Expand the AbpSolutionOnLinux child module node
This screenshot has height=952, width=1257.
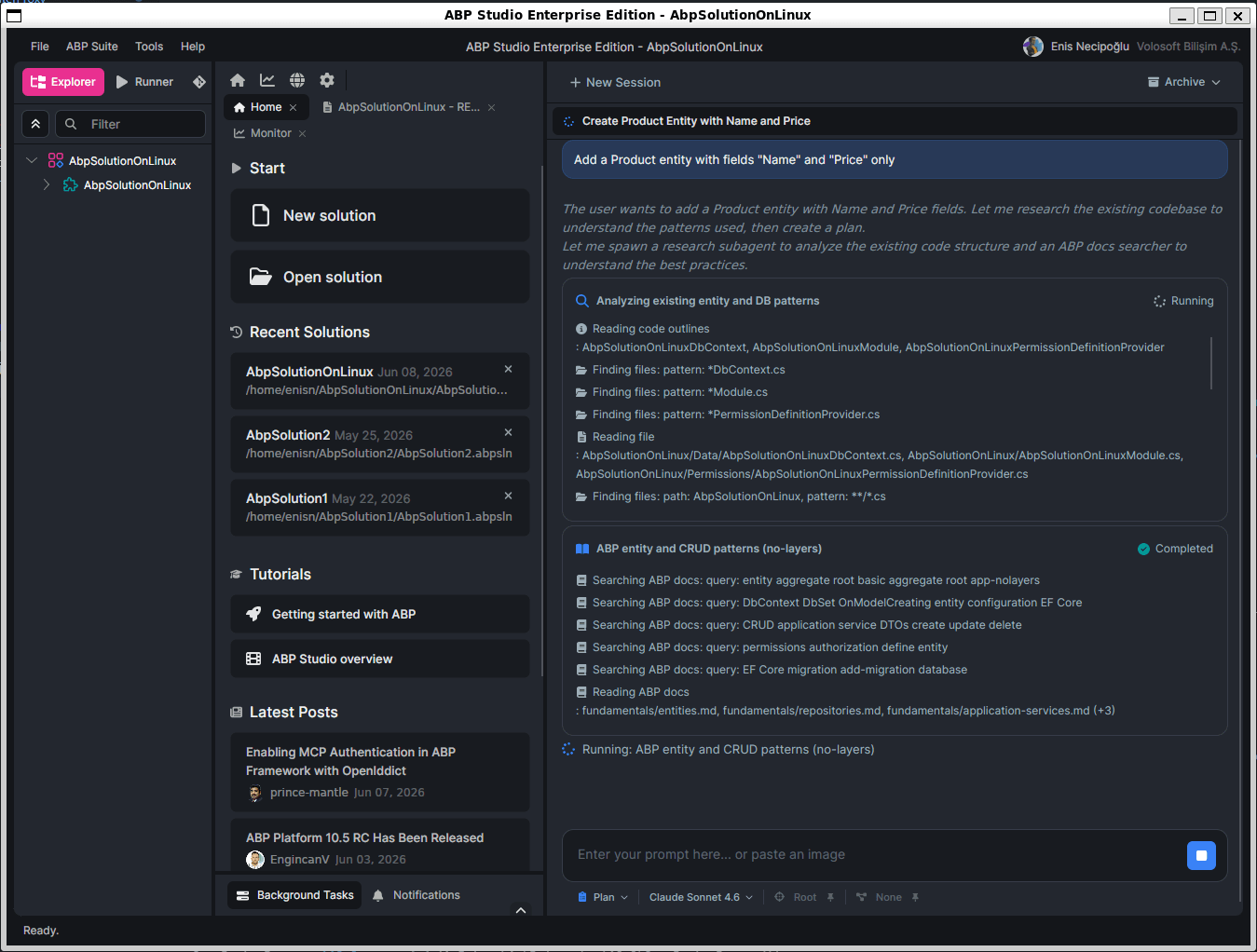click(47, 184)
